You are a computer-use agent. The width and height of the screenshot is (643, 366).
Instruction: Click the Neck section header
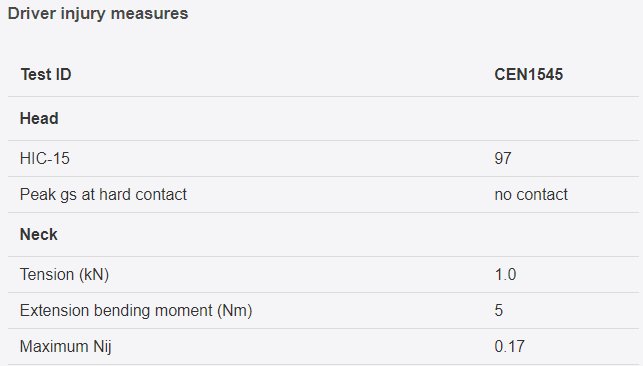pyautogui.click(x=39, y=234)
